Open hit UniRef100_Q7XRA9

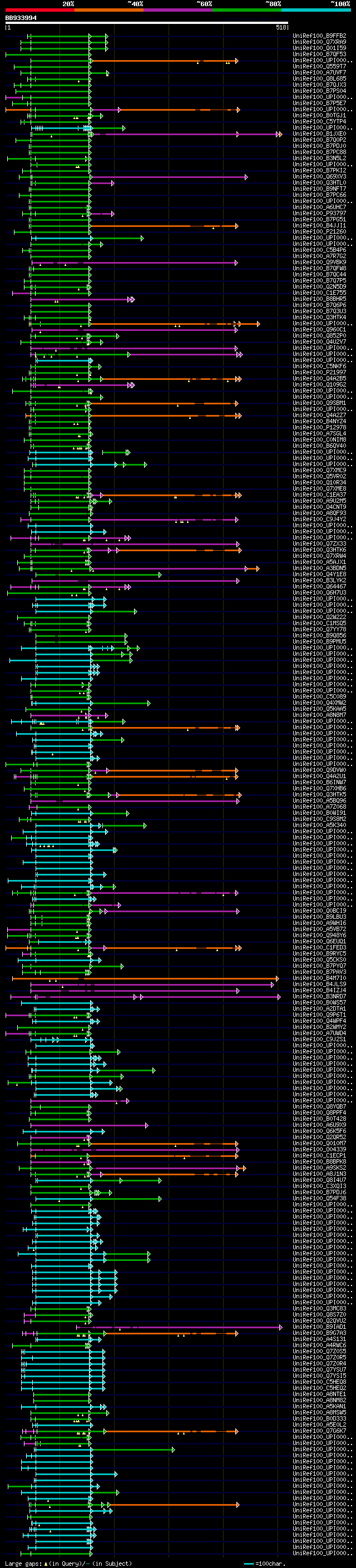click(x=319, y=42)
